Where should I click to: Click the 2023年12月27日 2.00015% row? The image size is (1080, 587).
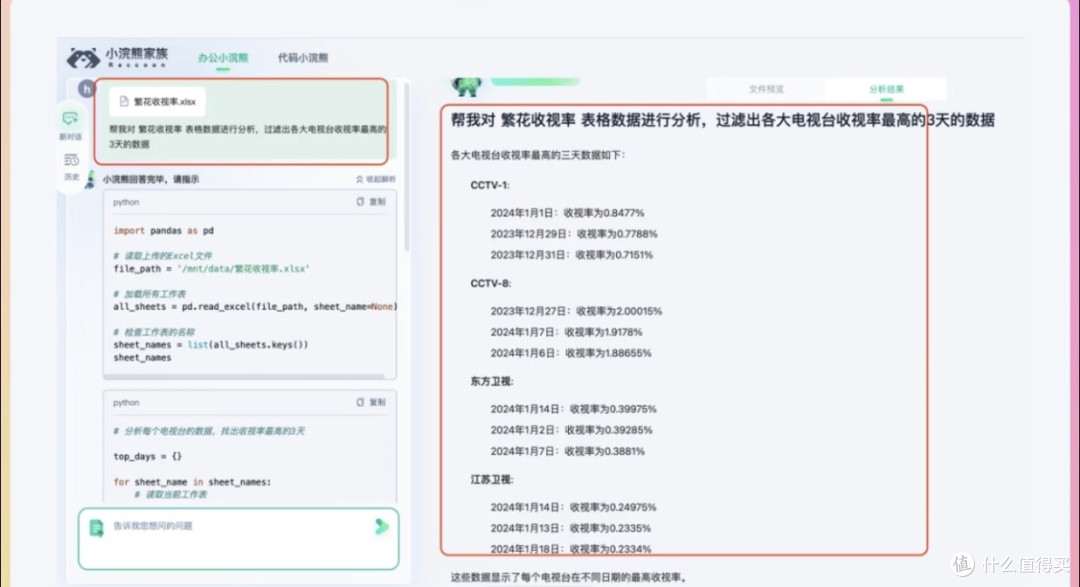576,311
